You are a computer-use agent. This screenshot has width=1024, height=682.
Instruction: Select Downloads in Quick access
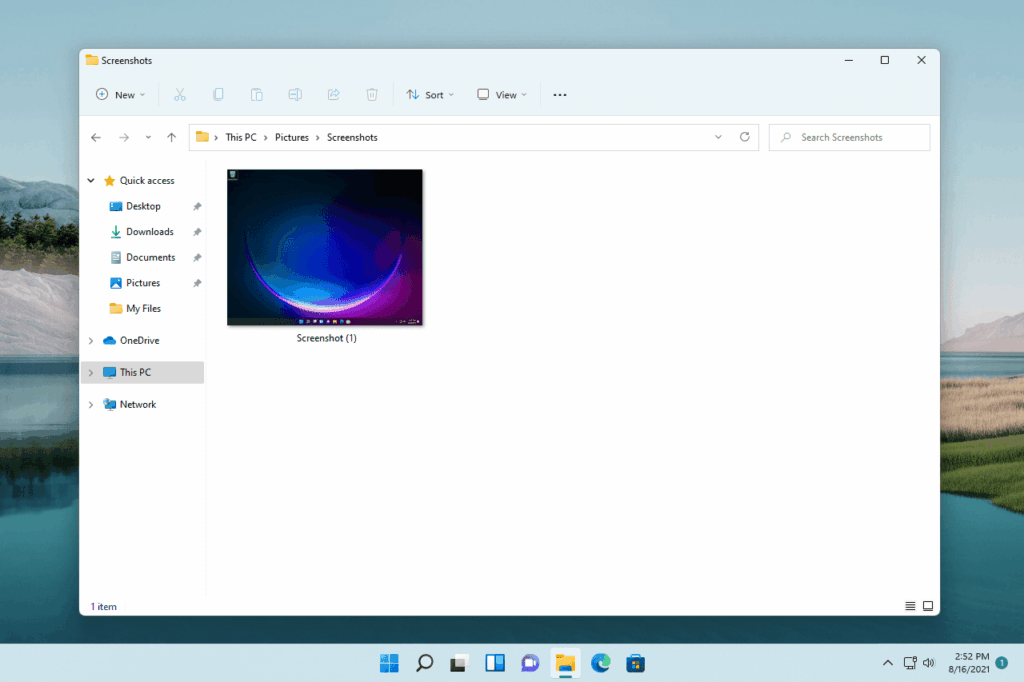149,232
